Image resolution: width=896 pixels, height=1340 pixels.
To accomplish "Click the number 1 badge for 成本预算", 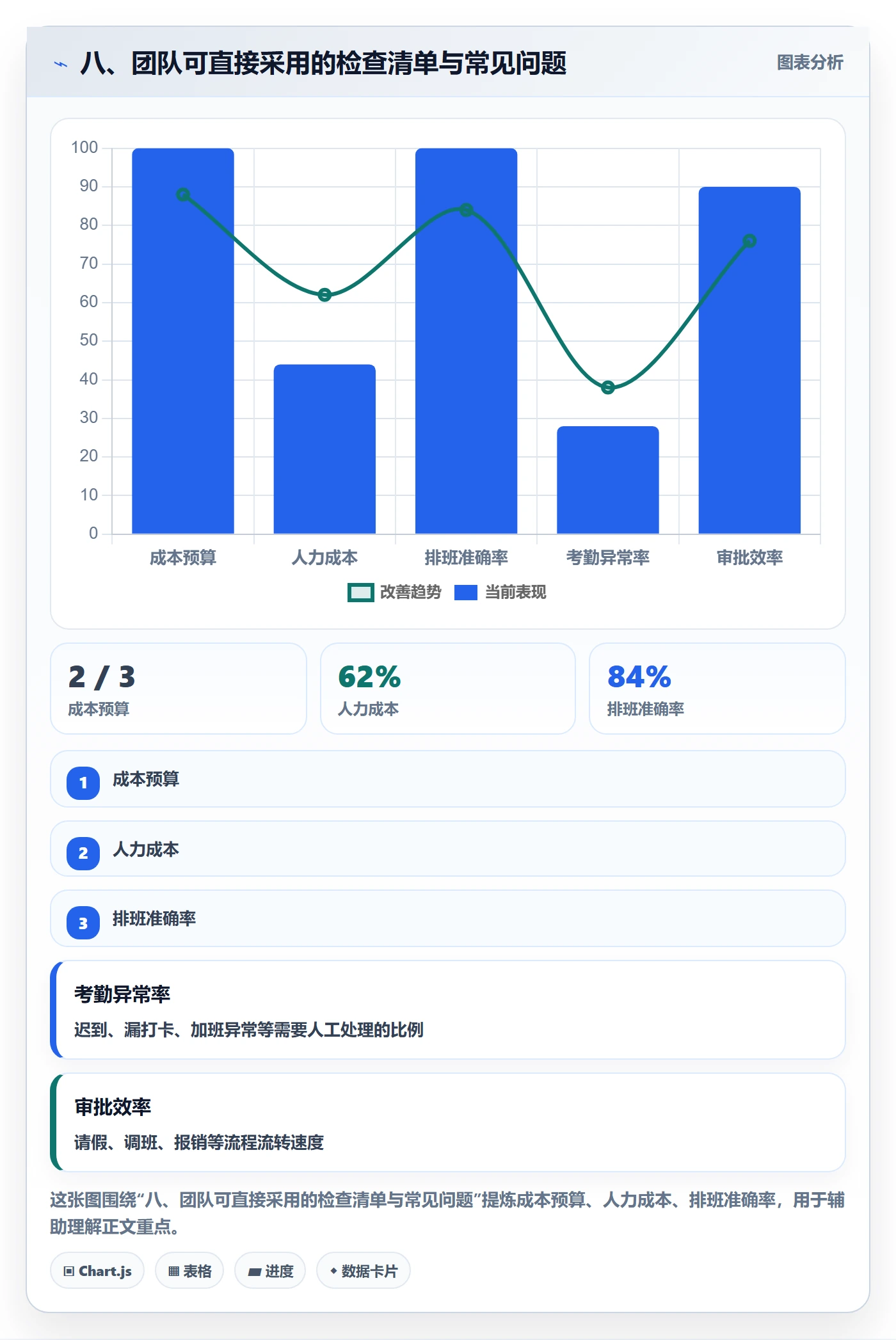I will coord(83,783).
